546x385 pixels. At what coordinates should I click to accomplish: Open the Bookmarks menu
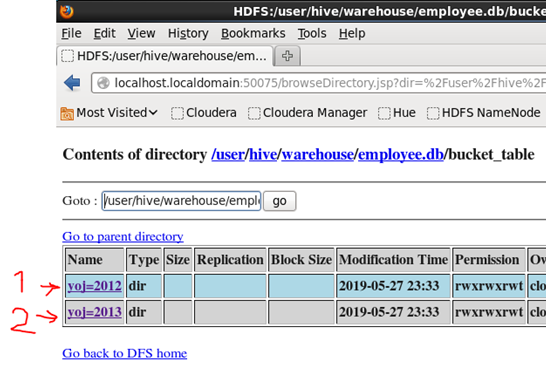[x=253, y=33]
